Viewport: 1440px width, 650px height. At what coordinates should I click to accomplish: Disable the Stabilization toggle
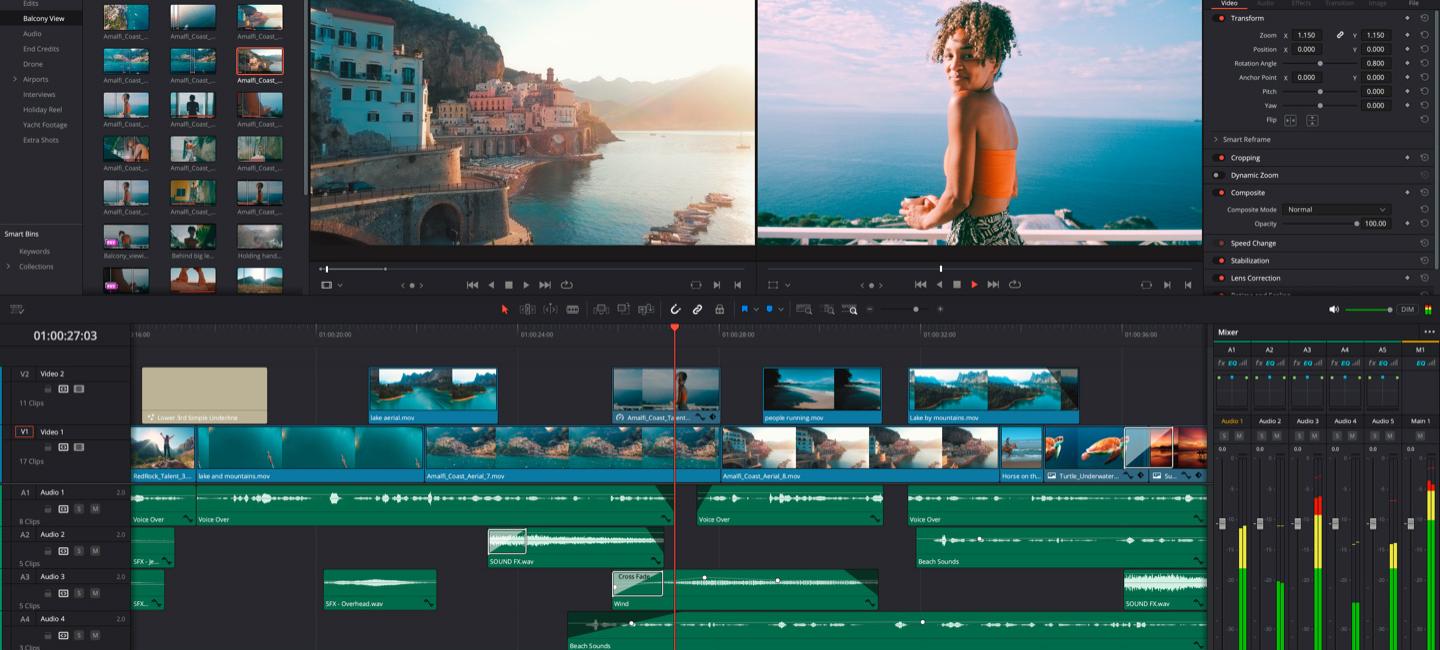1220,261
